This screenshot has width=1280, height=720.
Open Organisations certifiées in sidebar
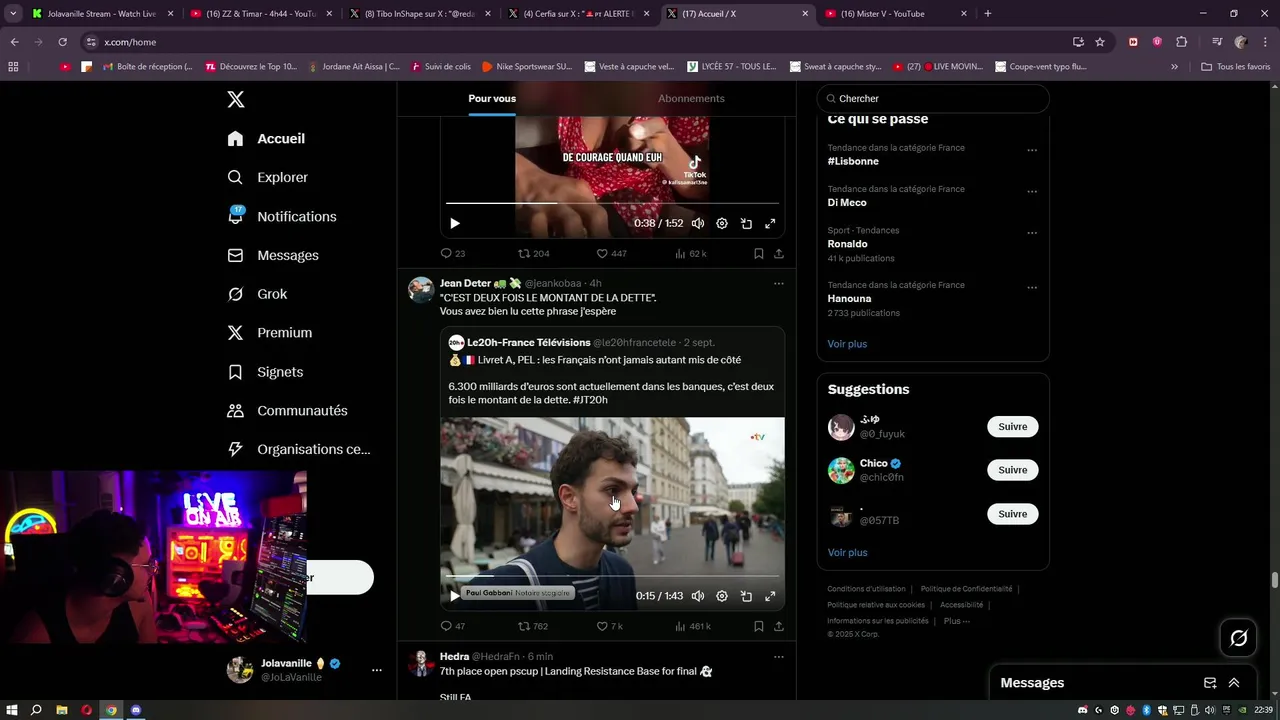pyautogui.click(x=298, y=450)
